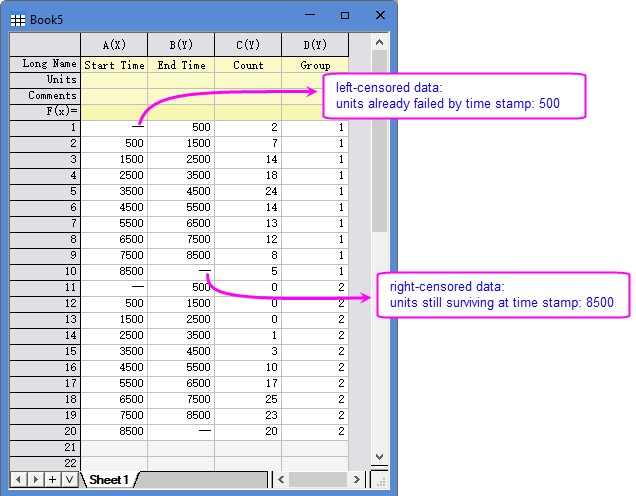Click Count value 7 in row 2
The width and height of the screenshot is (636, 496).
(248, 144)
